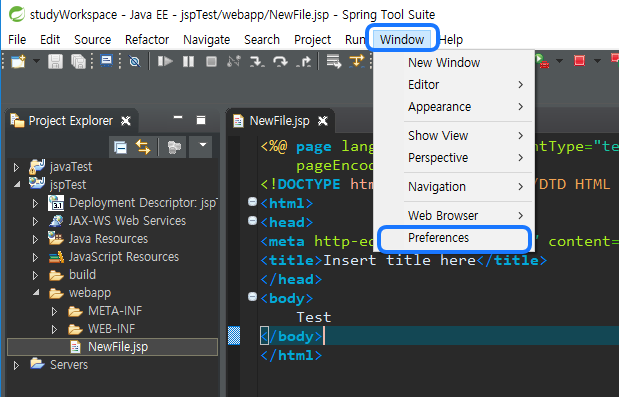Image resolution: width=619 pixels, height=397 pixels.
Task: Click the Save disk icon
Action: tap(55, 62)
